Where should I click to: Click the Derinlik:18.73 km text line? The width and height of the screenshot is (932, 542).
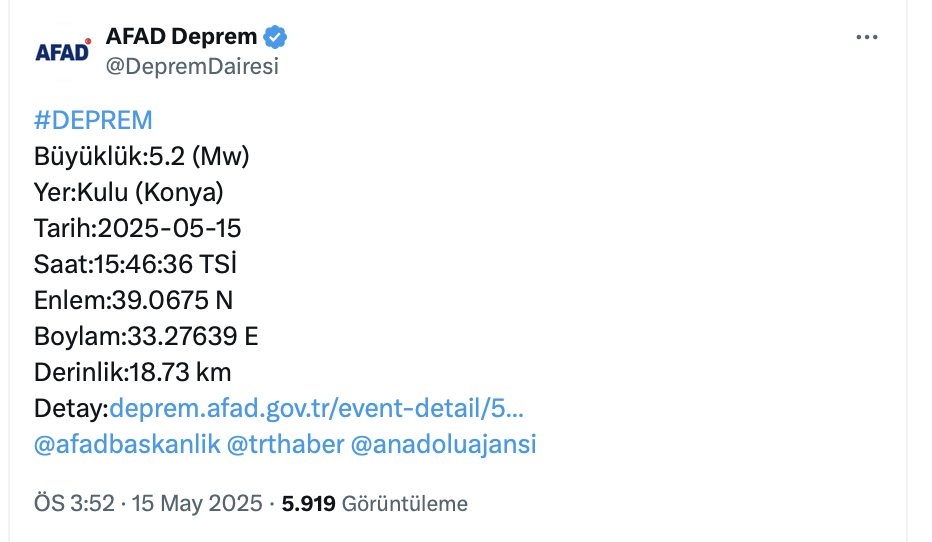(133, 372)
